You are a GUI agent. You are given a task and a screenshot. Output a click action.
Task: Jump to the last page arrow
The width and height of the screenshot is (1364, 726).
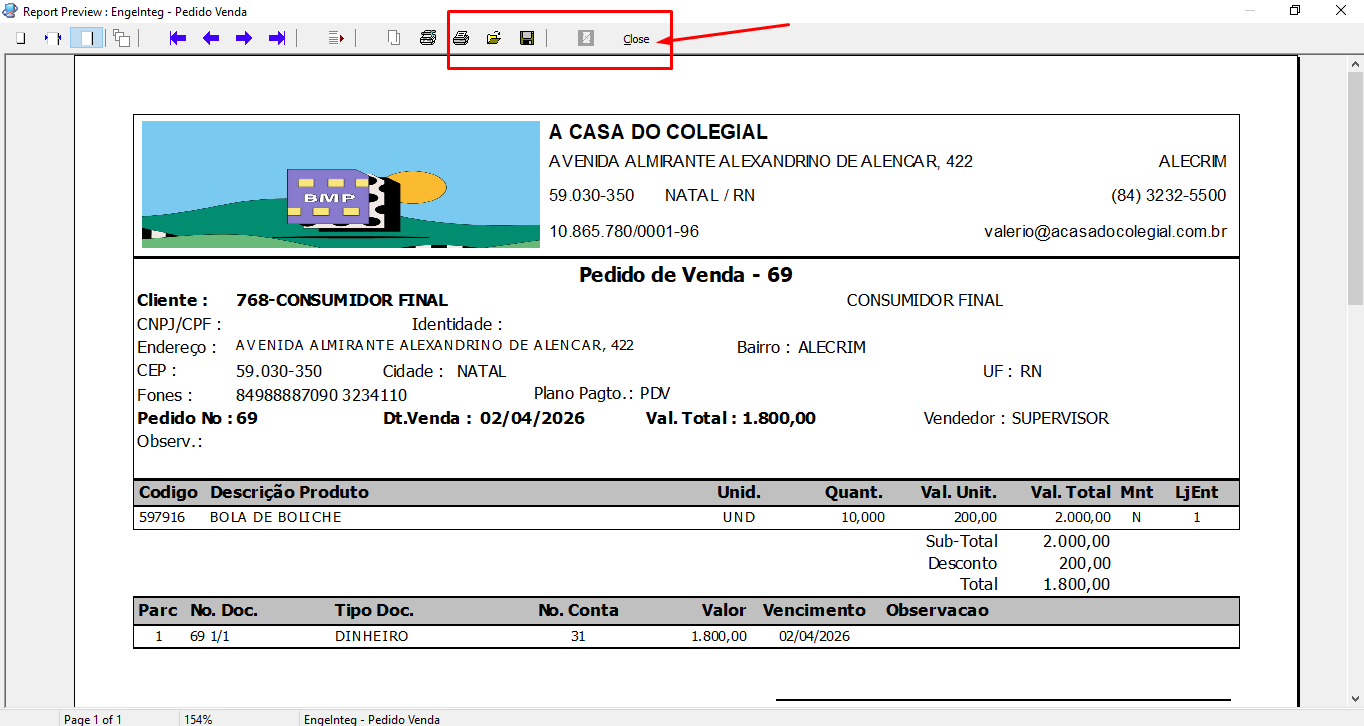(277, 39)
